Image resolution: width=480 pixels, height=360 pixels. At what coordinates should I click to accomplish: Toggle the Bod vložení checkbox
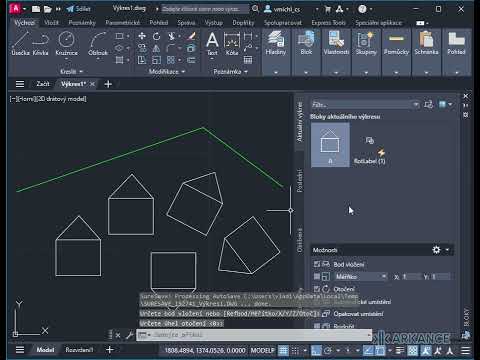317,264
